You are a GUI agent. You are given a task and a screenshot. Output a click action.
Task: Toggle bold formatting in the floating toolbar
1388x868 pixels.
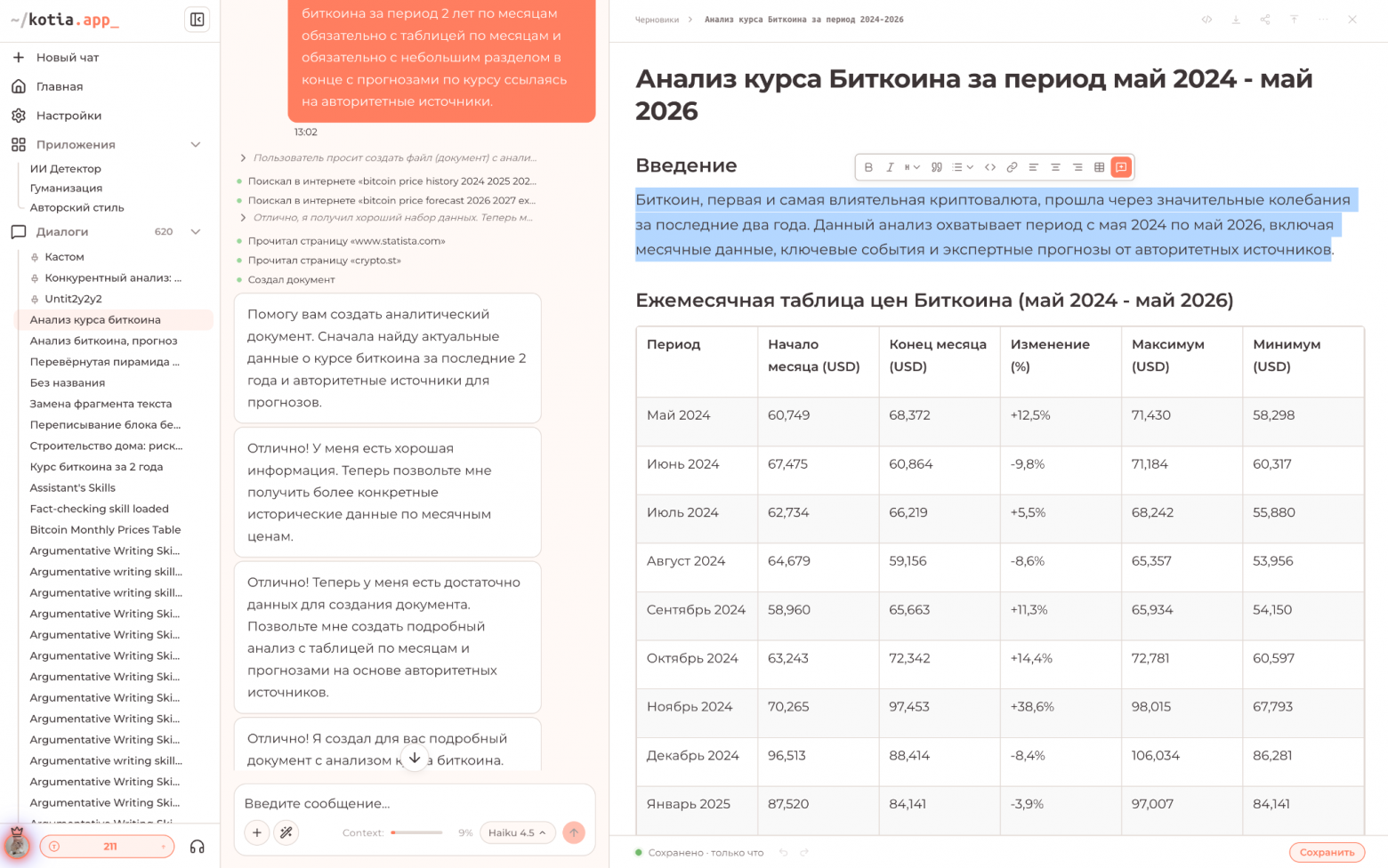[868, 167]
